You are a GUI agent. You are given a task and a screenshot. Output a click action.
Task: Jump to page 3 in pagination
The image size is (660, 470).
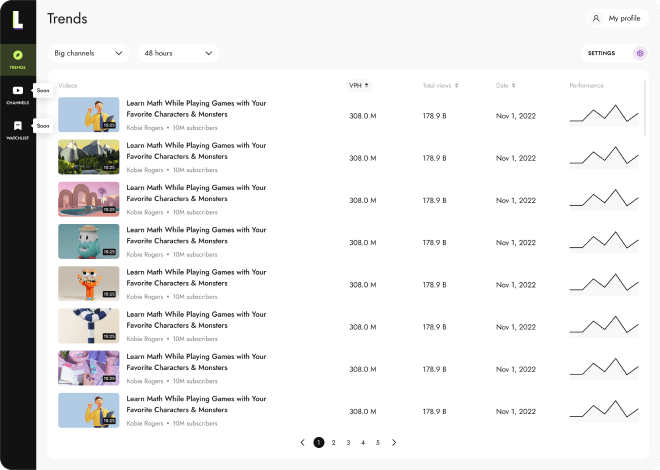(x=348, y=442)
